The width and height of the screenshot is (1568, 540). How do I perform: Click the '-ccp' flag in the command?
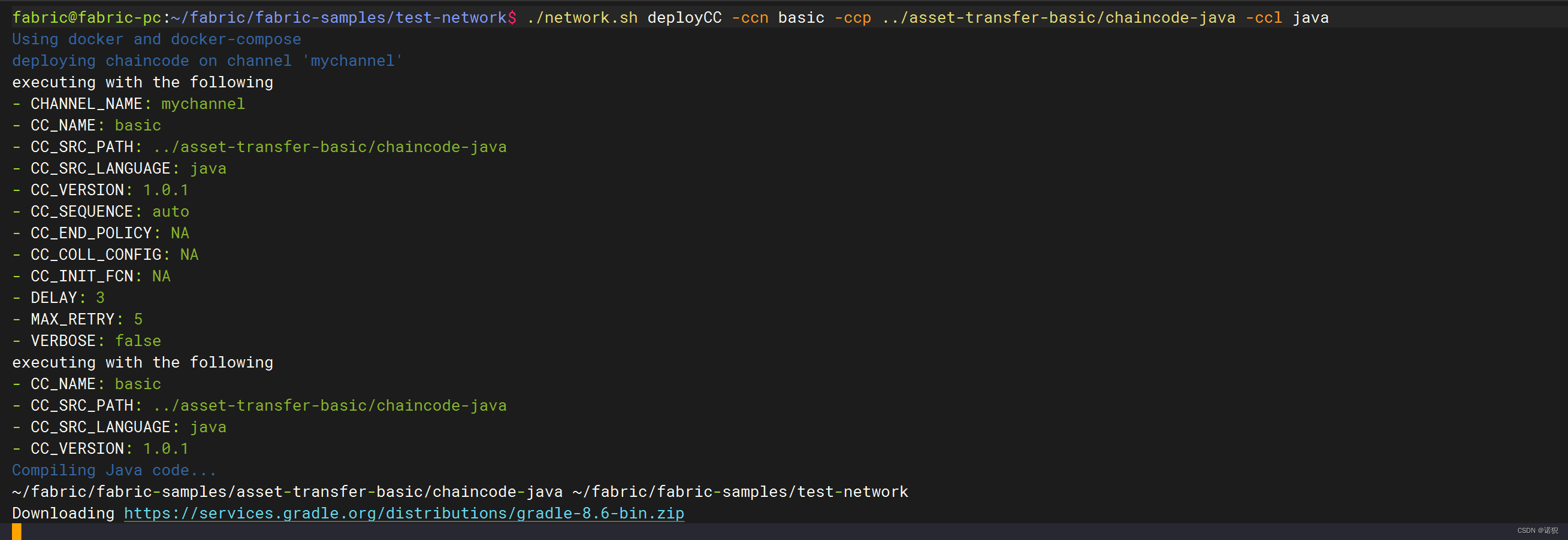(853, 17)
